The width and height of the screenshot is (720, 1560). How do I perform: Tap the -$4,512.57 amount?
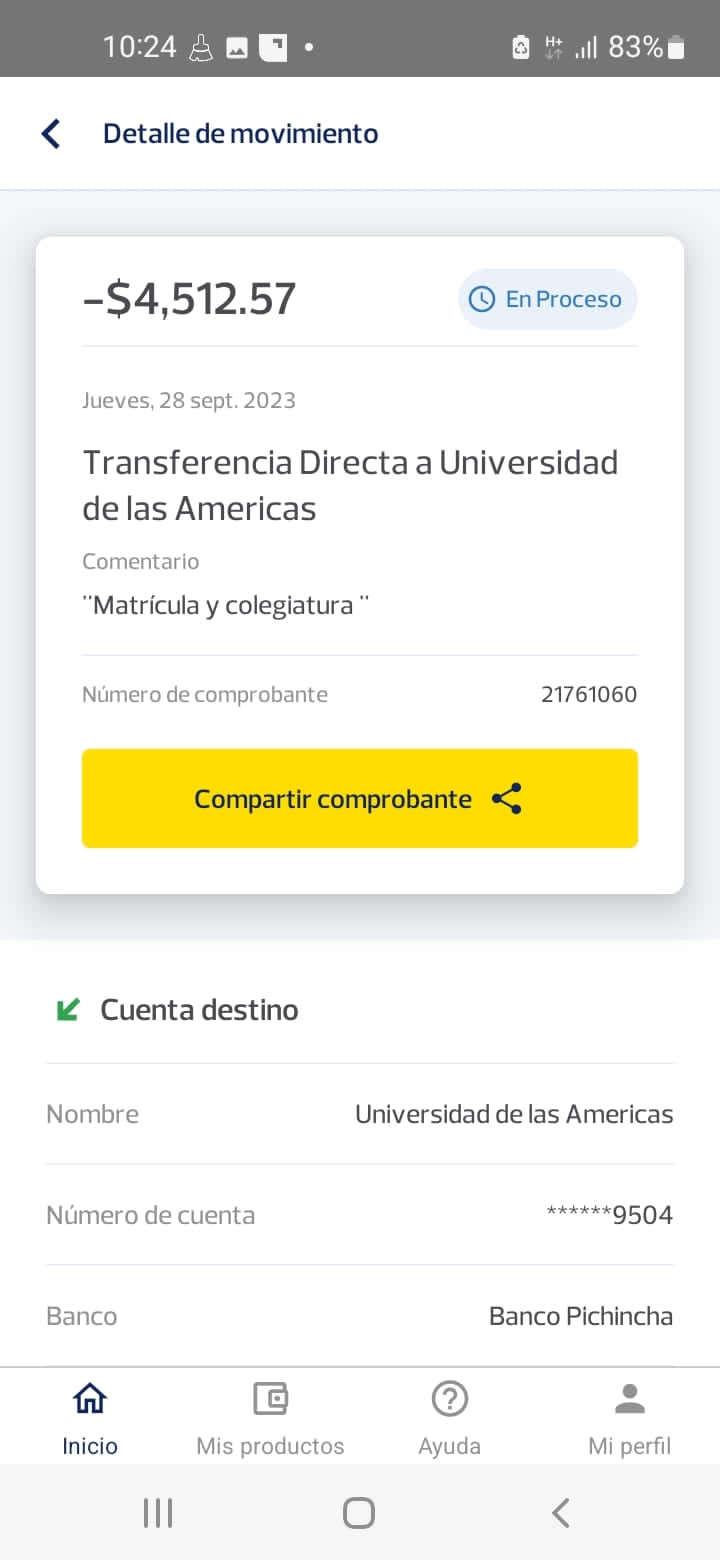190,299
